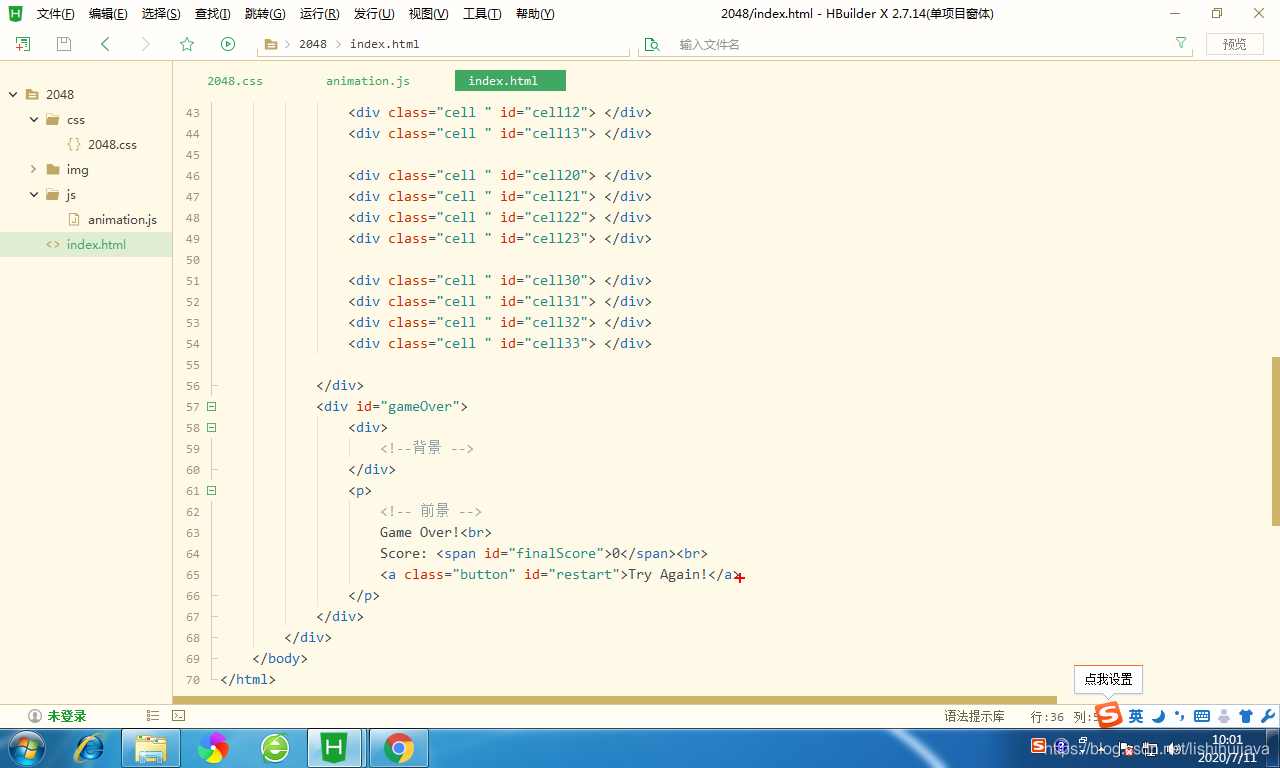
Task: Click the index.html breadcrumb segment
Action: tap(385, 44)
